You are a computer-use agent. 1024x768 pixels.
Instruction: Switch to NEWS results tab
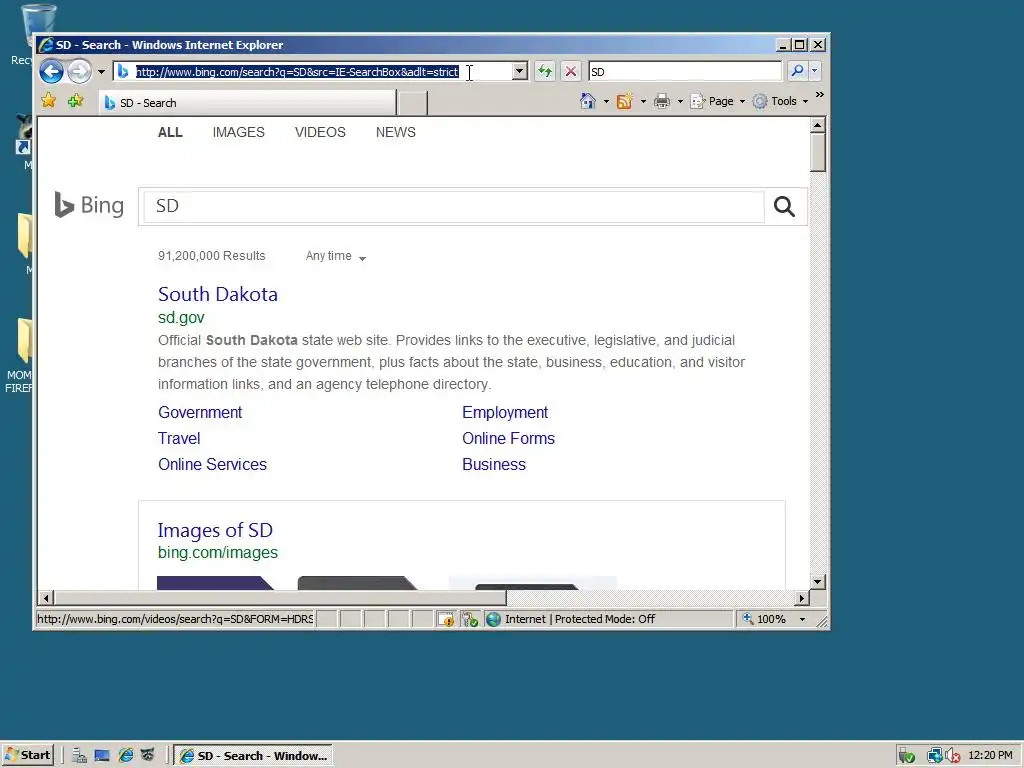(x=396, y=132)
